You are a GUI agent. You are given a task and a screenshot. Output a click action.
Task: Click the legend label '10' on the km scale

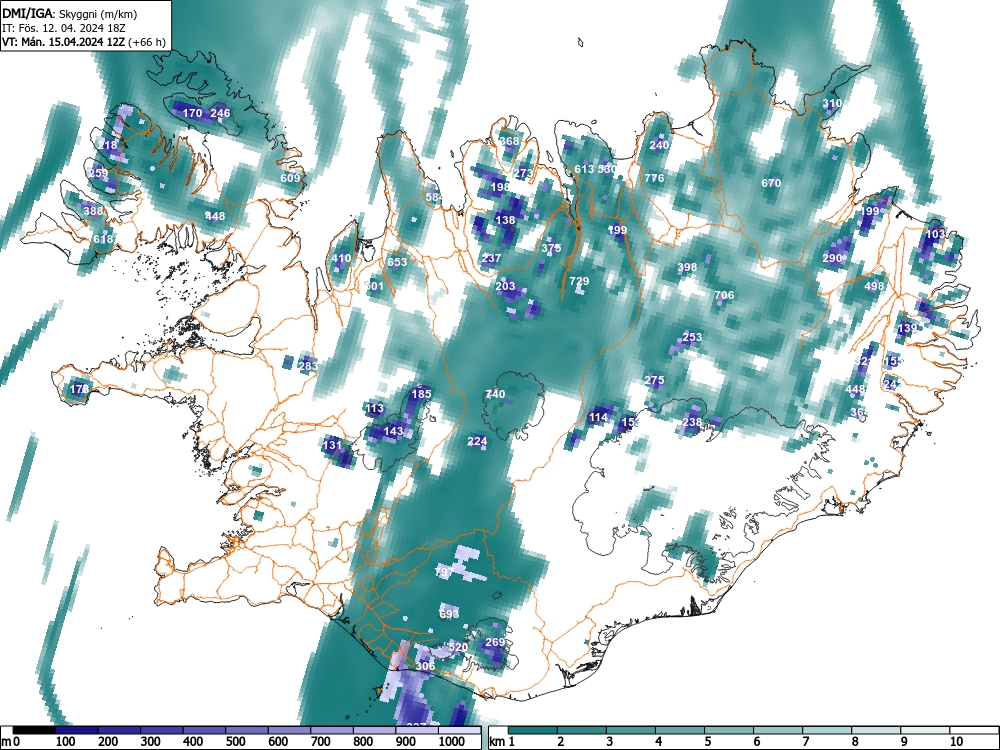click(x=956, y=742)
